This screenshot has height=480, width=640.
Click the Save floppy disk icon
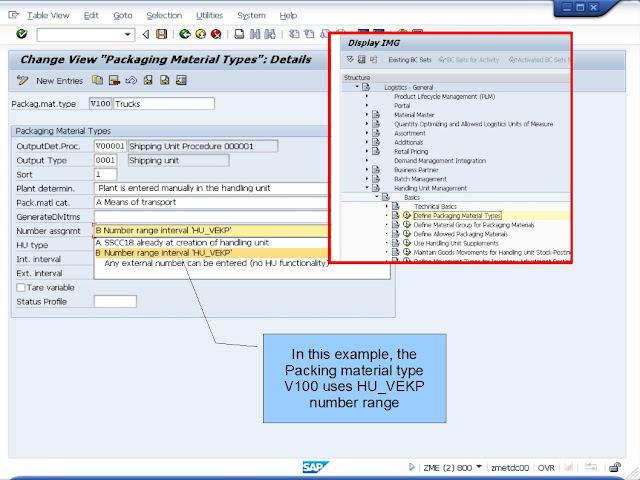click(x=162, y=34)
